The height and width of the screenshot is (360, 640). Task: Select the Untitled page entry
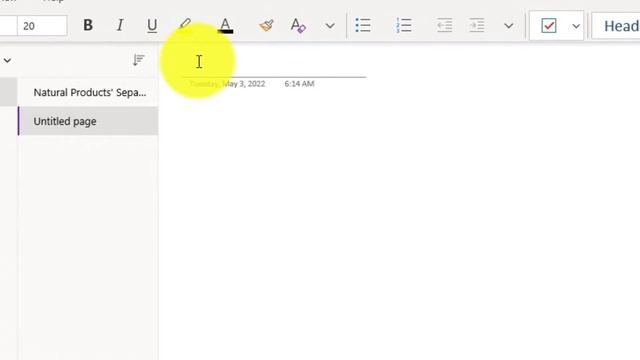coord(88,121)
